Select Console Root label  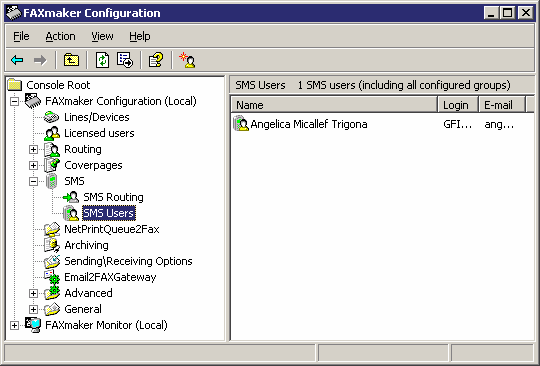[58, 85]
